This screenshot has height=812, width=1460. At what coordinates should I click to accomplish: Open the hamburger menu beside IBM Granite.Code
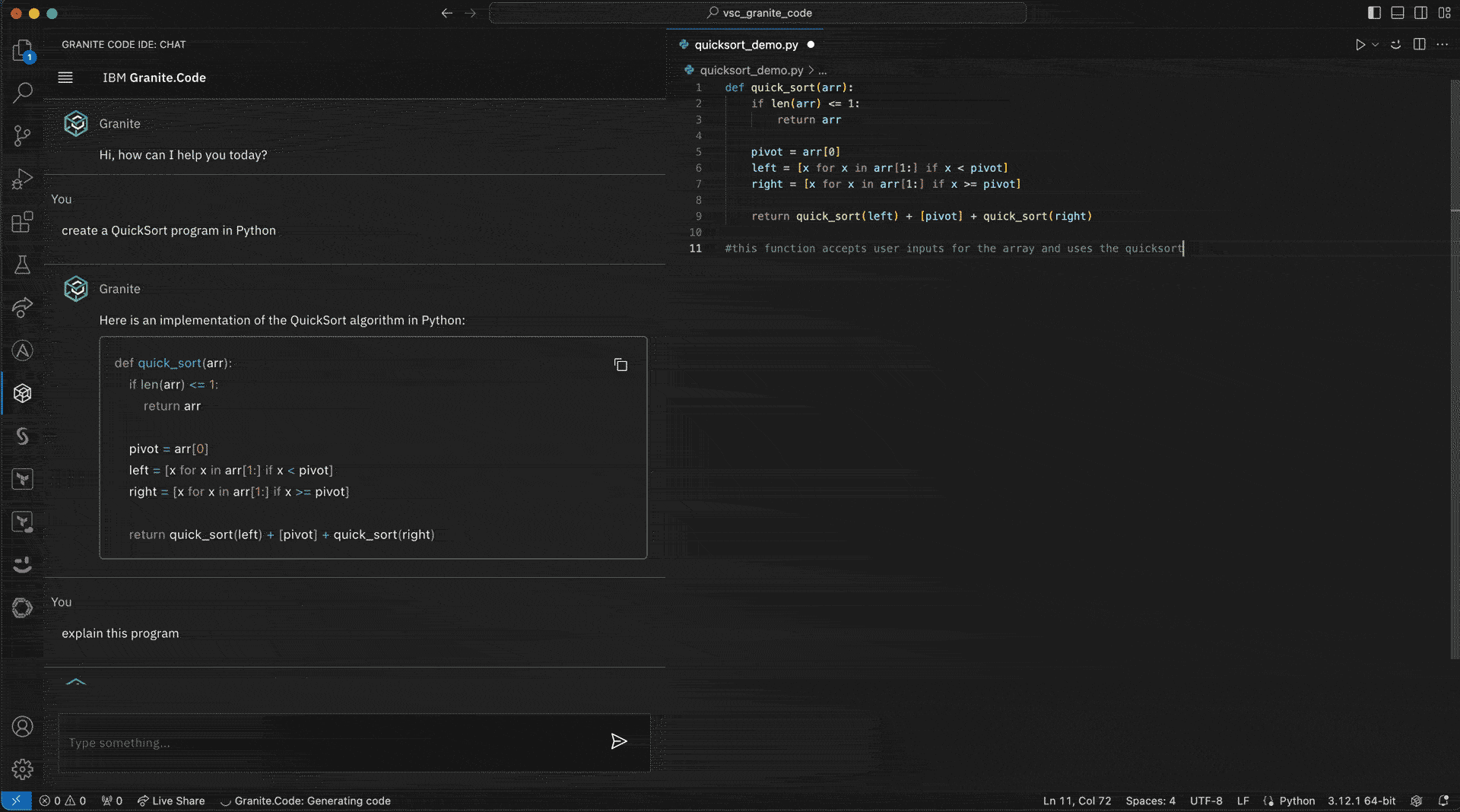pos(65,78)
